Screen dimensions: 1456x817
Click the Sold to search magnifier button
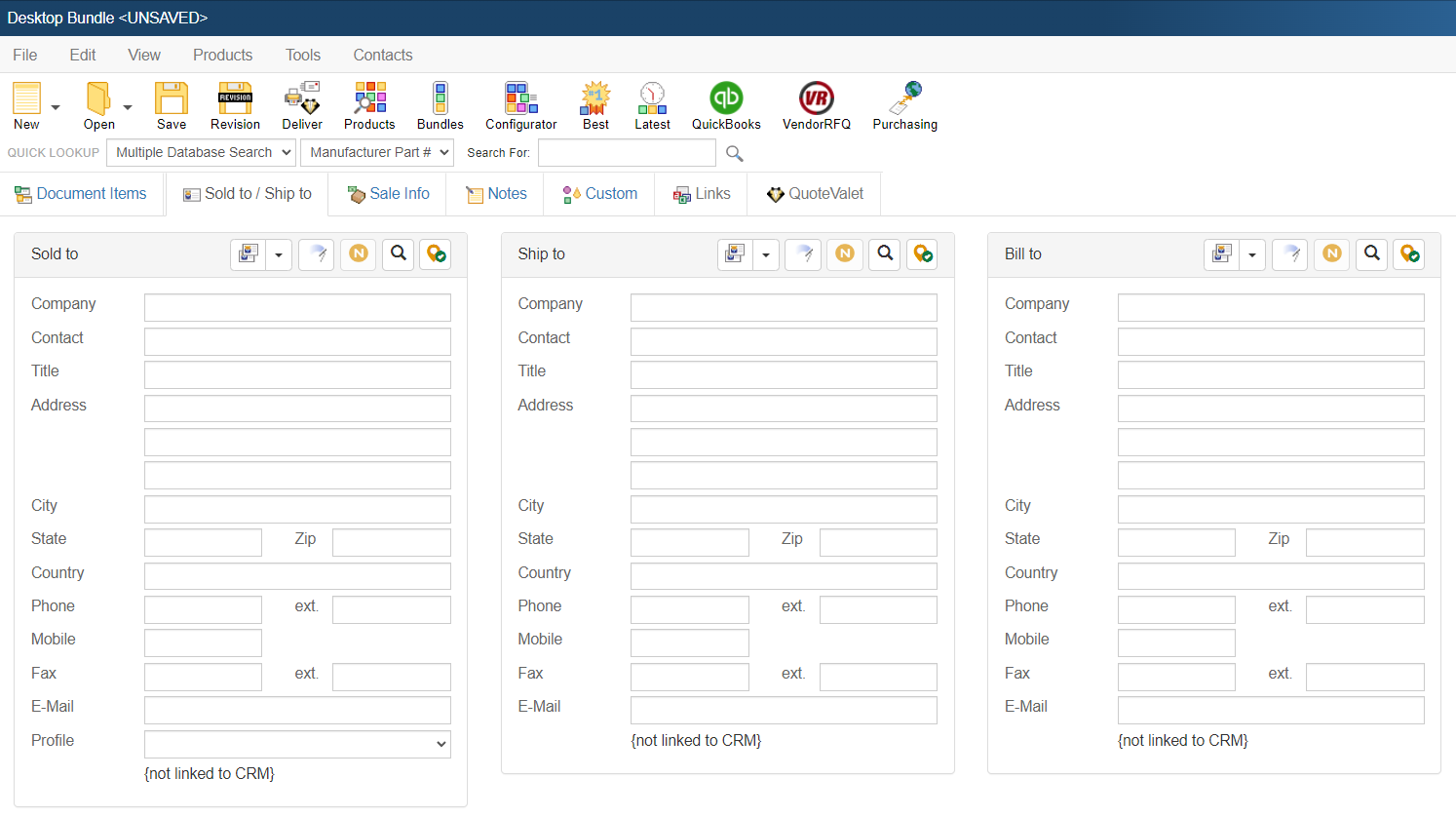(399, 253)
